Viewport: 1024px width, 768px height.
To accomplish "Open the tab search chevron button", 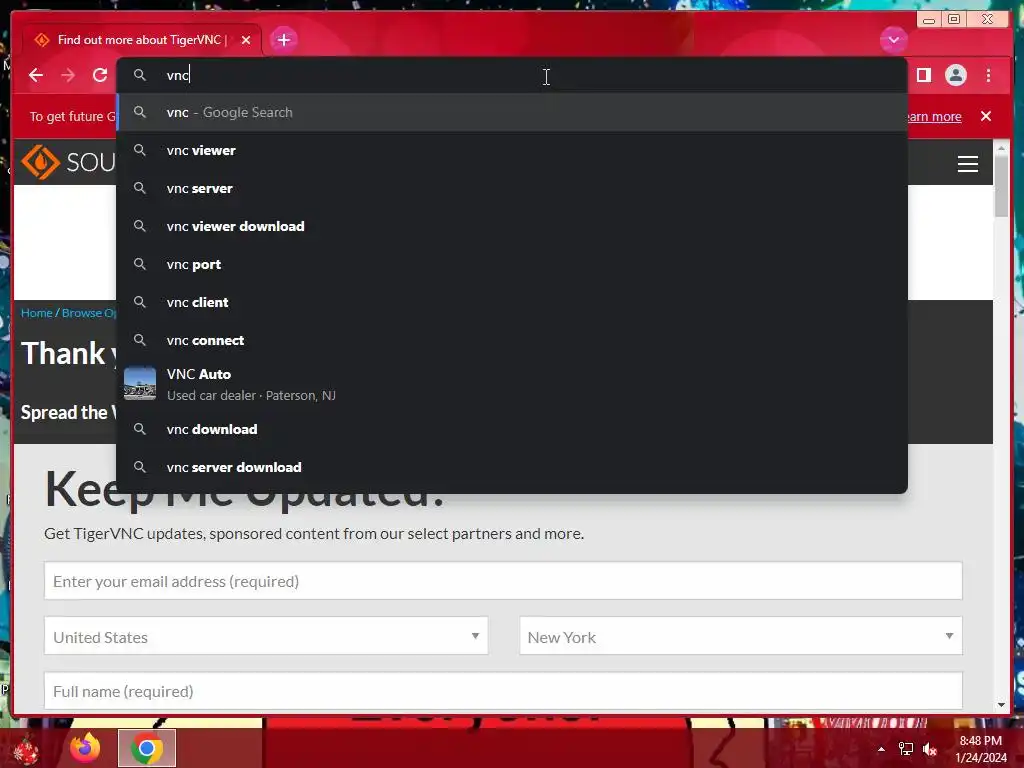I will [893, 40].
